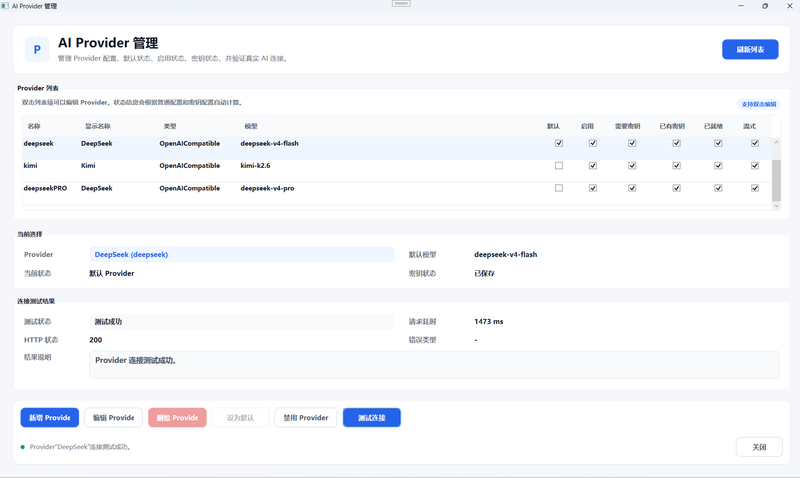Image resolution: width=800 pixels, height=478 pixels.
Task: Click the 1473 ms request time value
Action: [x=489, y=321]
